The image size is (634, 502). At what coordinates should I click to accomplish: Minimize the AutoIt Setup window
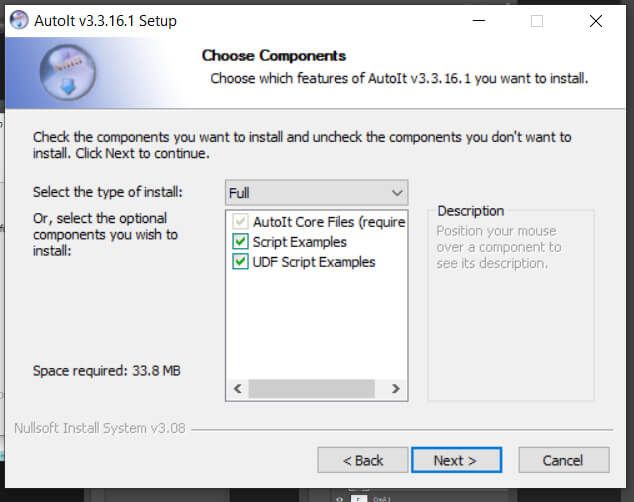coord(479,20)
